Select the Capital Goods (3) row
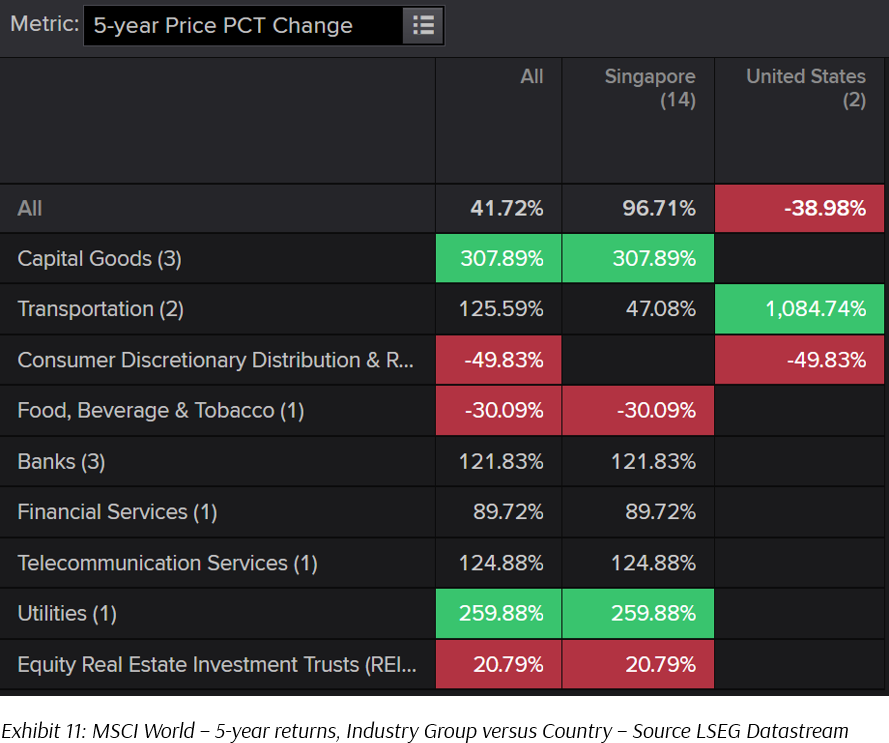 click(x=99, y=259)
